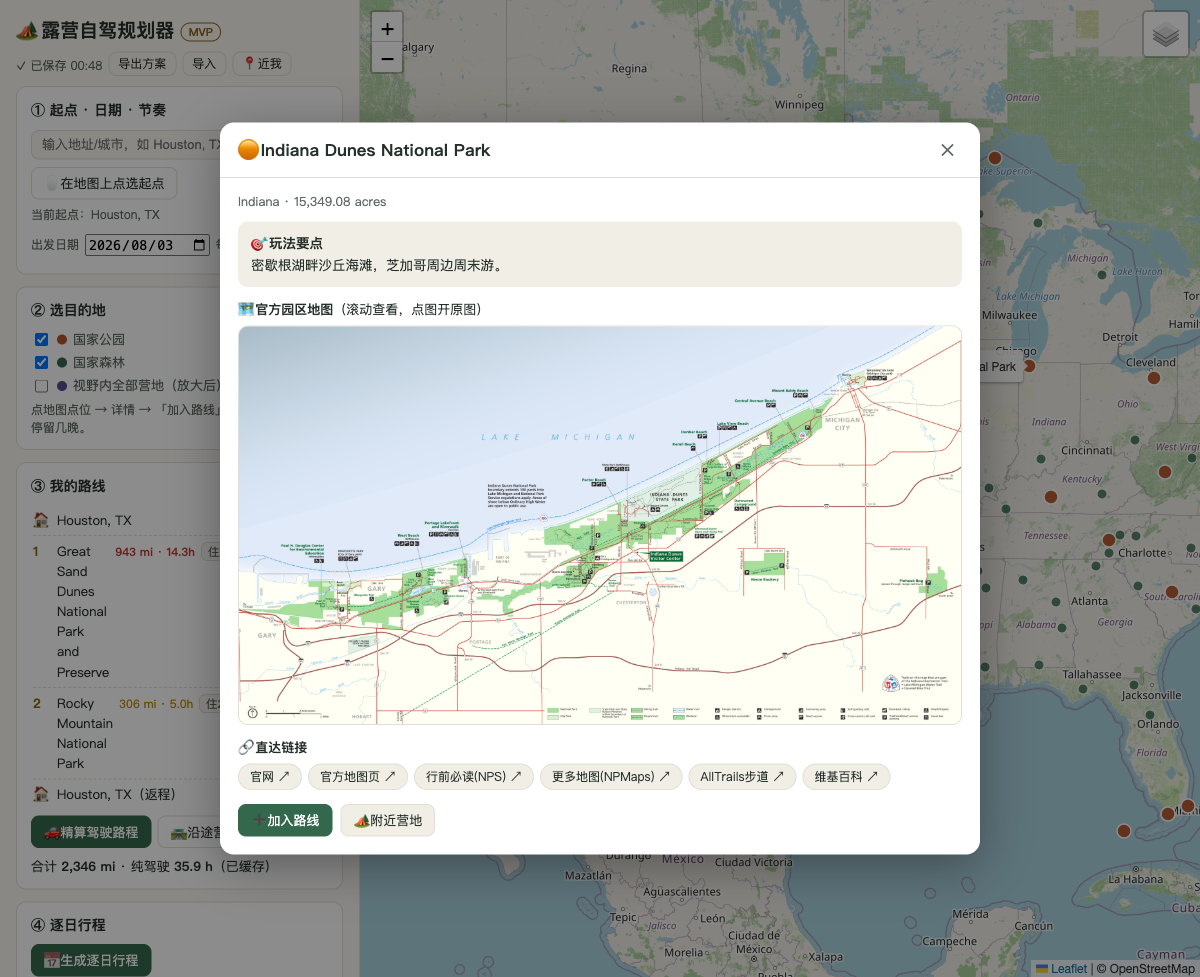Click the 合计 2,346 mi total summary
Image resolution: width=1200 pixels, height=977 pixels.
click(x=151, y=866)
